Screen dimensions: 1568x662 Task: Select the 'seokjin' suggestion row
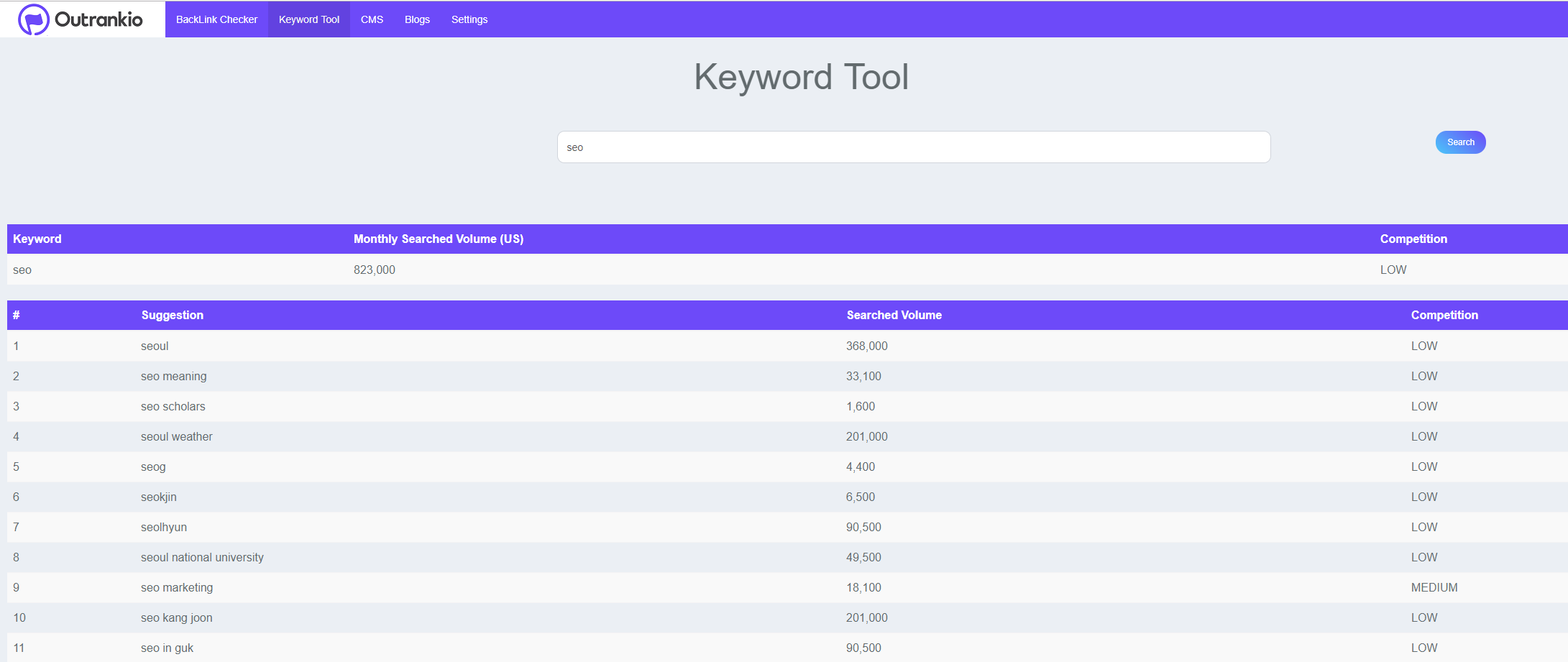pyautogui.click(x=158, y=497)
